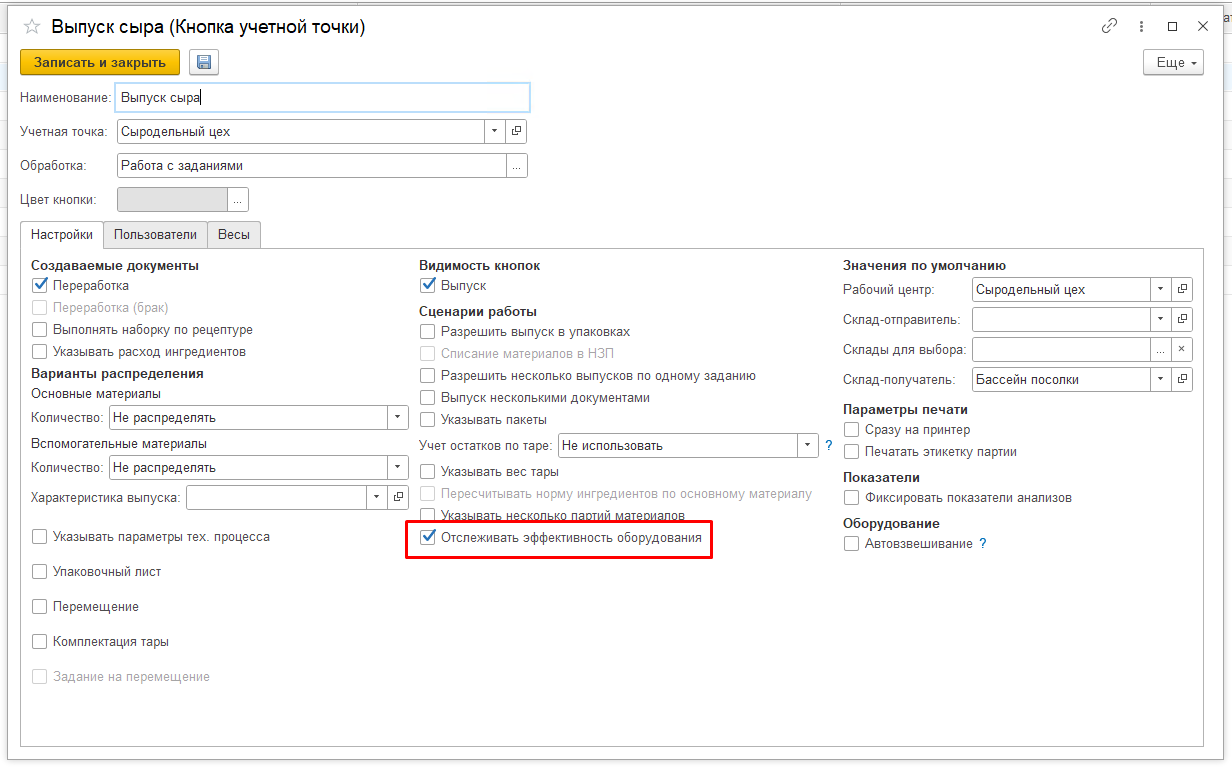Screen dimensions: 1232x770
Task: Switch to the Пользователи tab
Action: click(155, 235)
